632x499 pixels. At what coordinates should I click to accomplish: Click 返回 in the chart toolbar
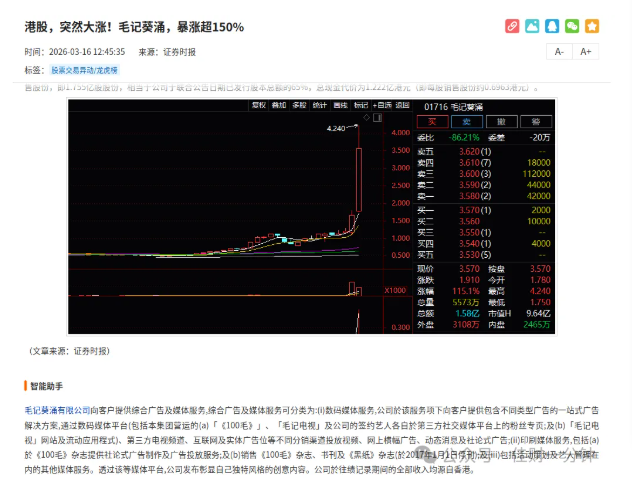pyautogui.click(x=402, y=105)
